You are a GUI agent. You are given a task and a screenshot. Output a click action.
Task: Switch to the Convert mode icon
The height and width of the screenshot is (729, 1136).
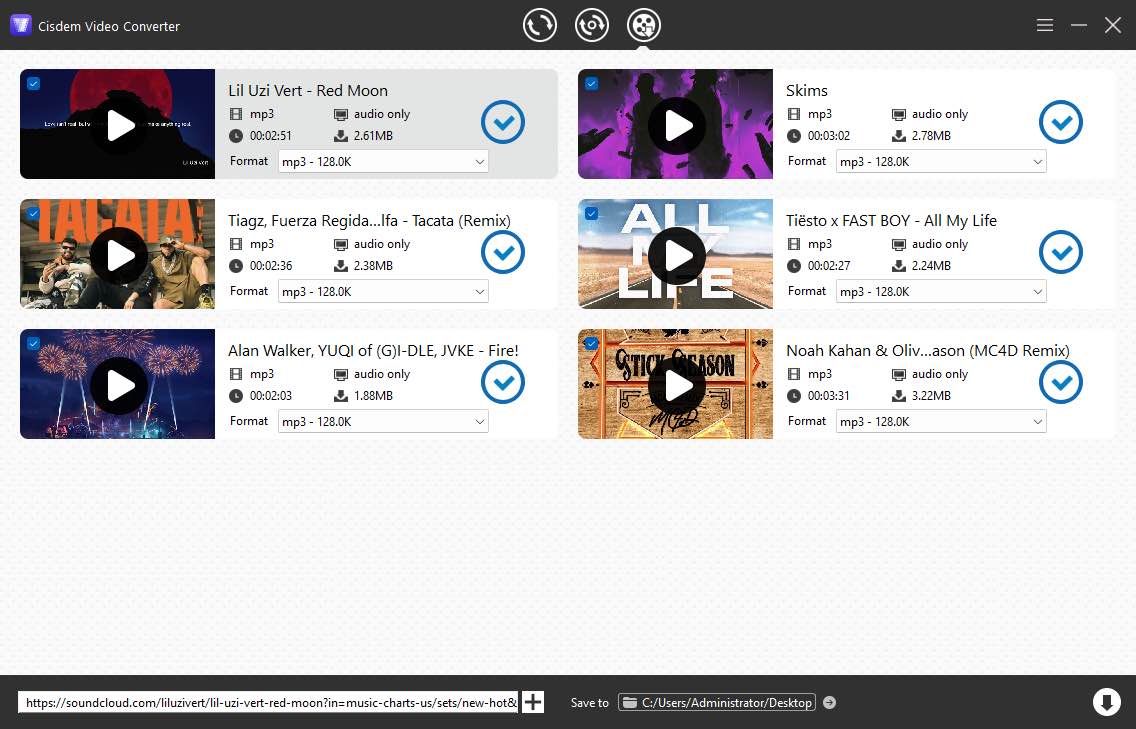point(540,25)
